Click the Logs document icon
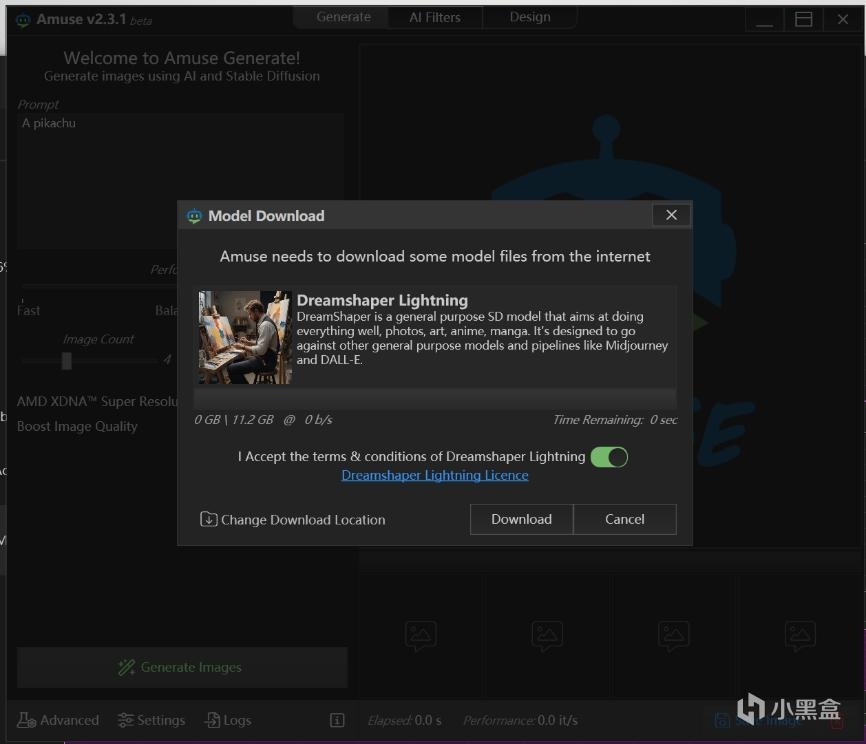The height and width of the screenshot is (744, 866). tap(212, 720)
